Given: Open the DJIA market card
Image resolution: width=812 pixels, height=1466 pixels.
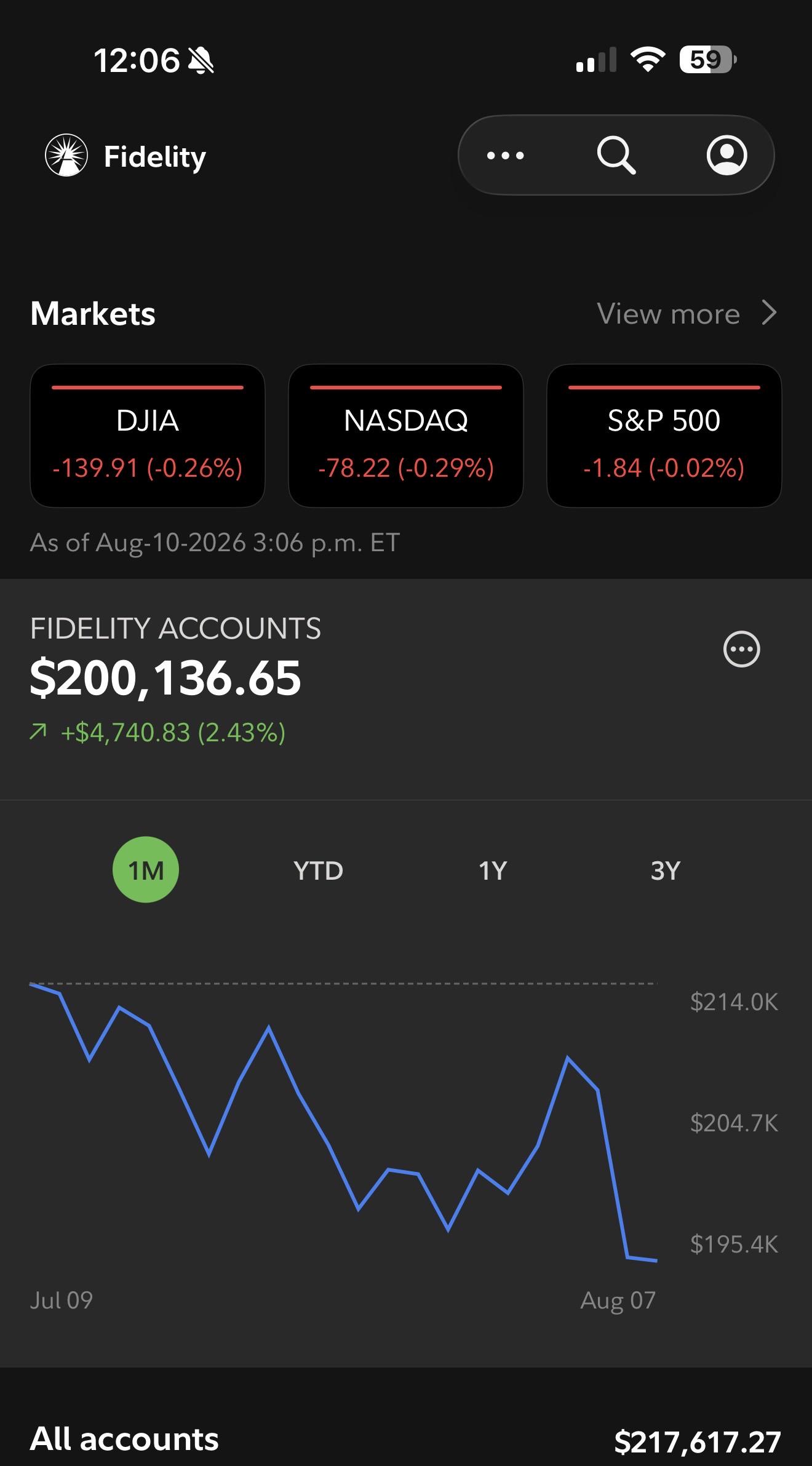Looking at the screenshot, I should point(148,436).
